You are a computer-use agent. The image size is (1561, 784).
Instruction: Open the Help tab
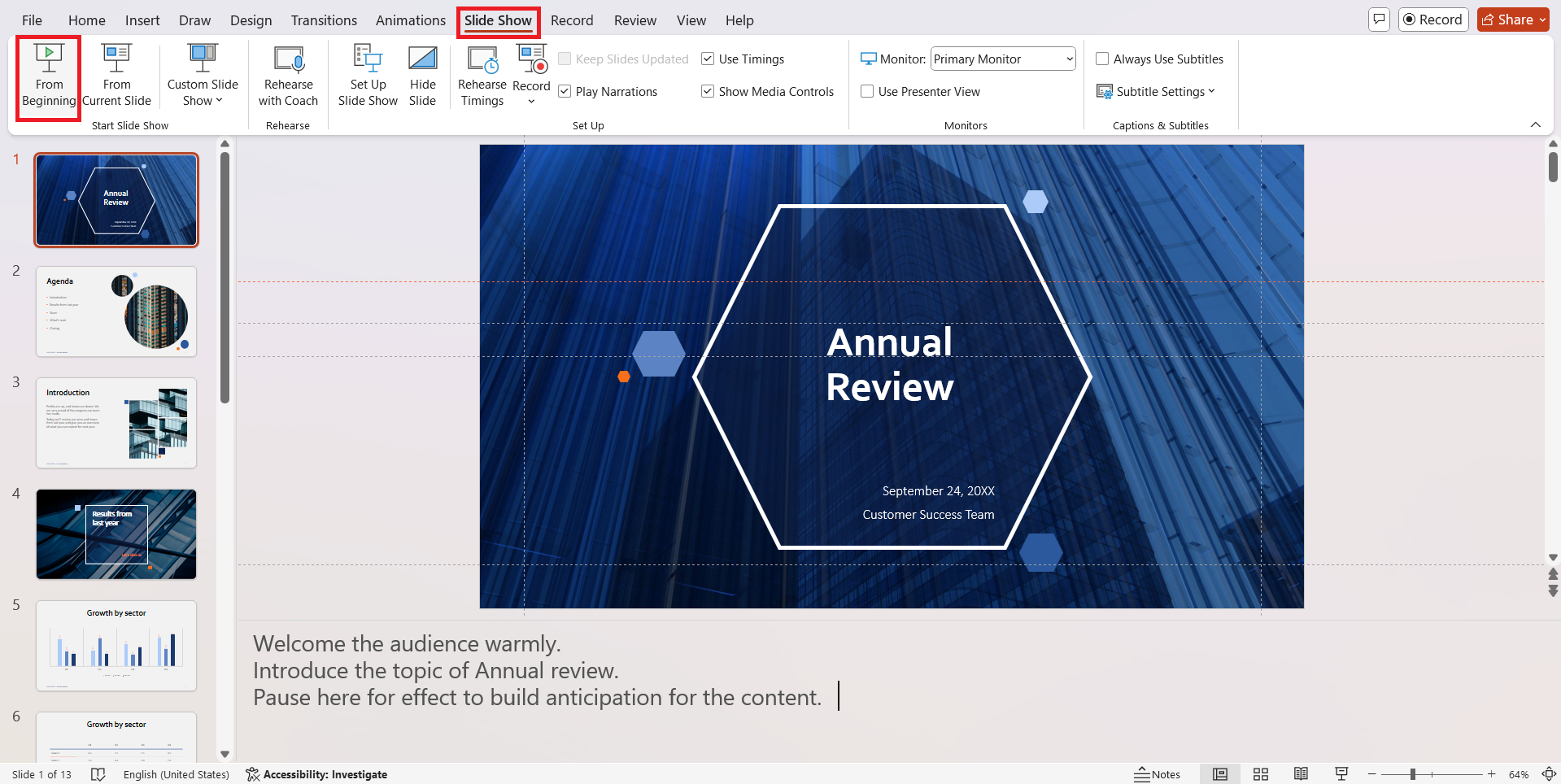[739, 20]
